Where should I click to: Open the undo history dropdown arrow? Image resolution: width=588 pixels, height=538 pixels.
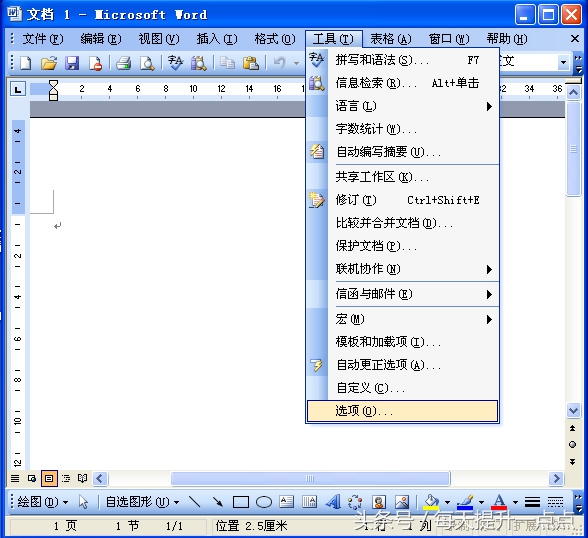tap(296, 63)
